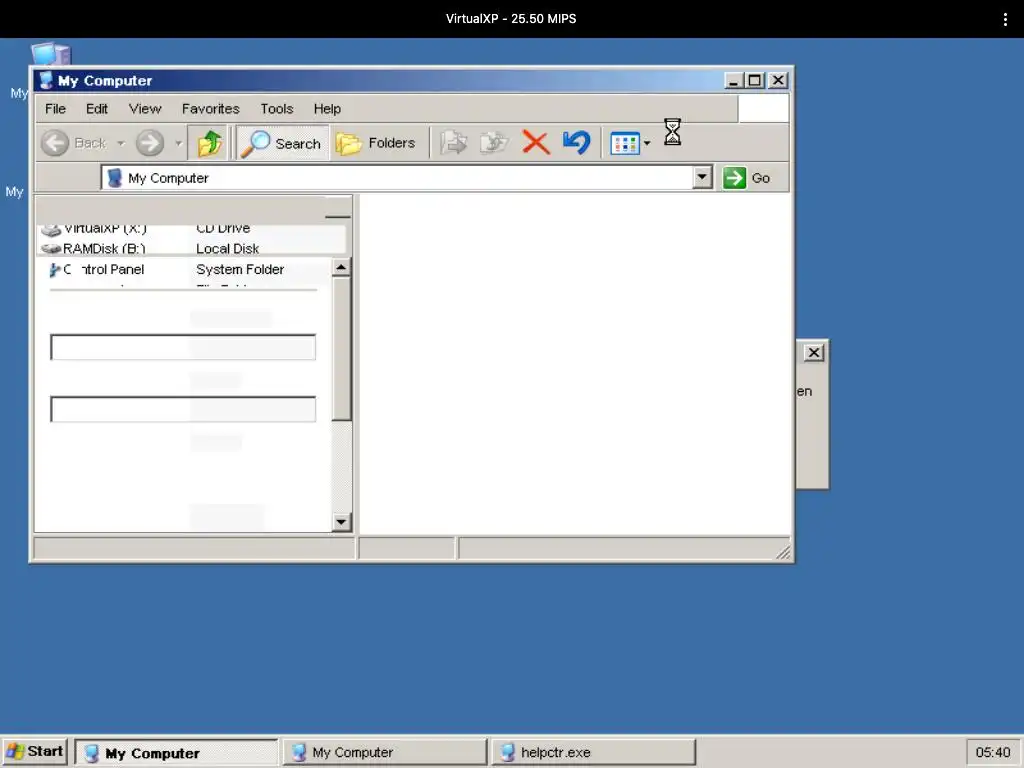The width and height of the screenshot is (1024, 768).
Task: Click the window resize grip corner
Action: click(783, 552)
